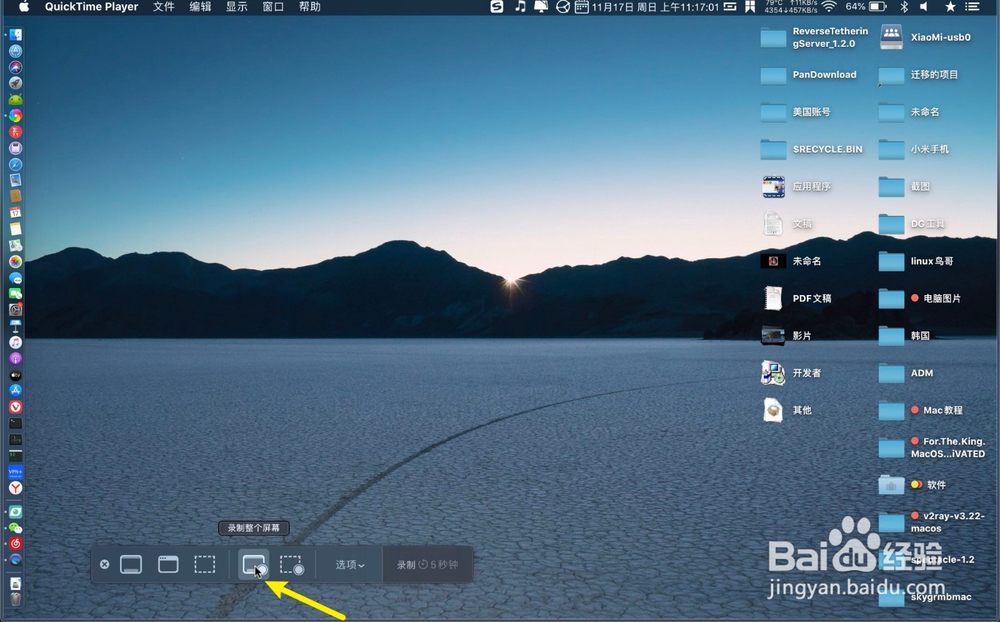The image size is (1000, 622).
Task: Open Notification Center list icon
Action: click(x=973, y=6)
